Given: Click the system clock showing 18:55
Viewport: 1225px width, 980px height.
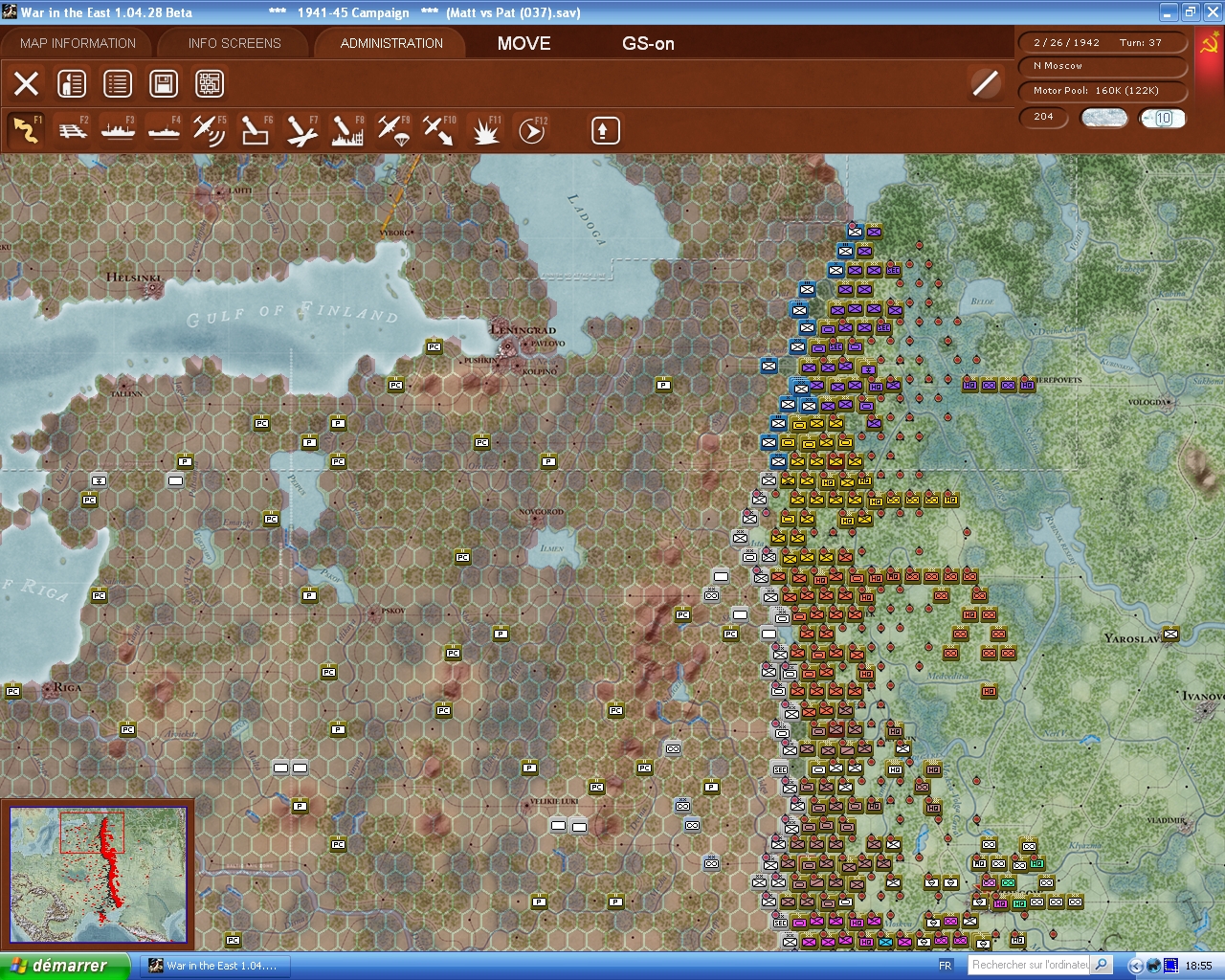Looking at the screenshot, I should (1198, 966).
